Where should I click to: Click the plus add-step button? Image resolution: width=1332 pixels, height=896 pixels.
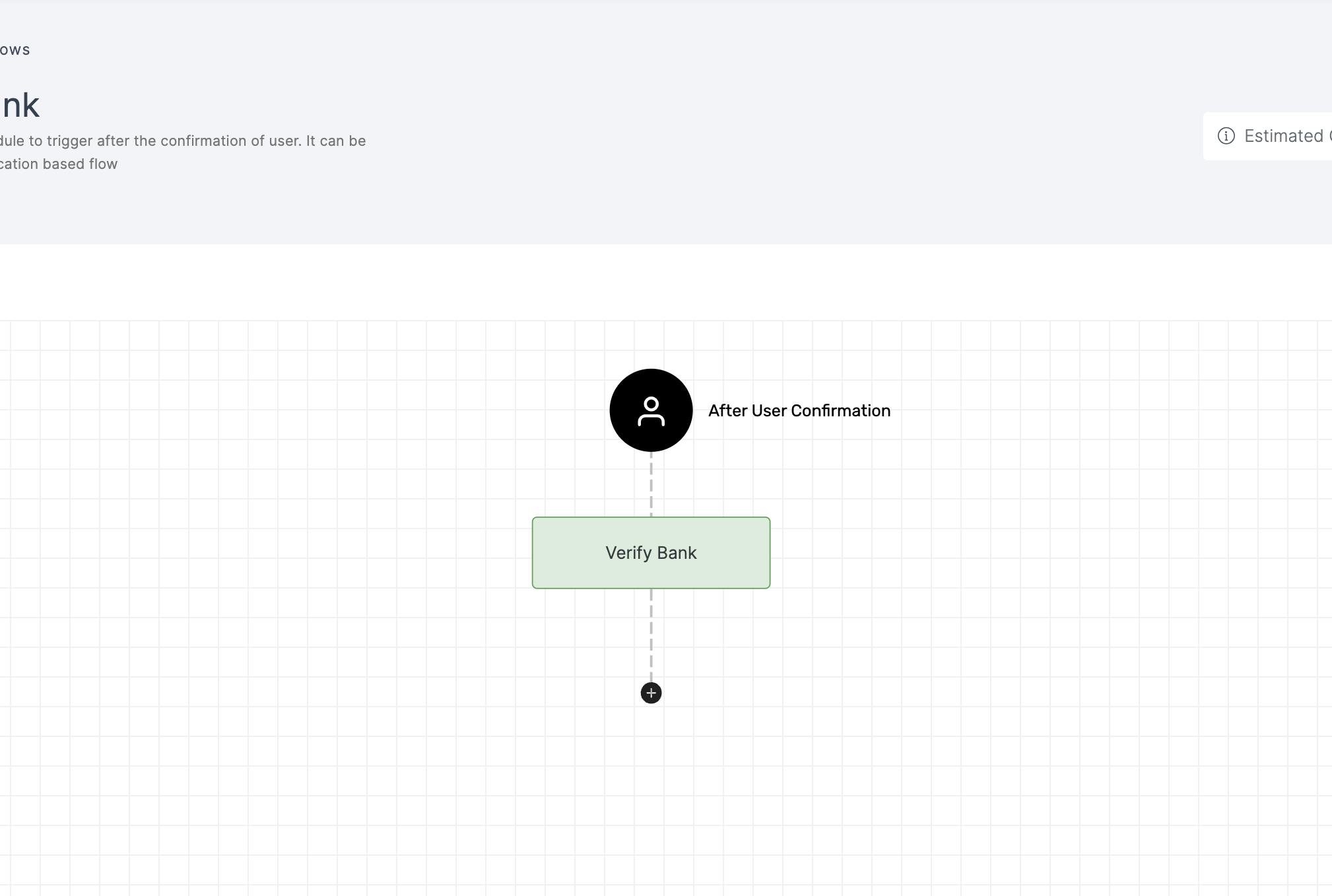[x=651, y=693]
